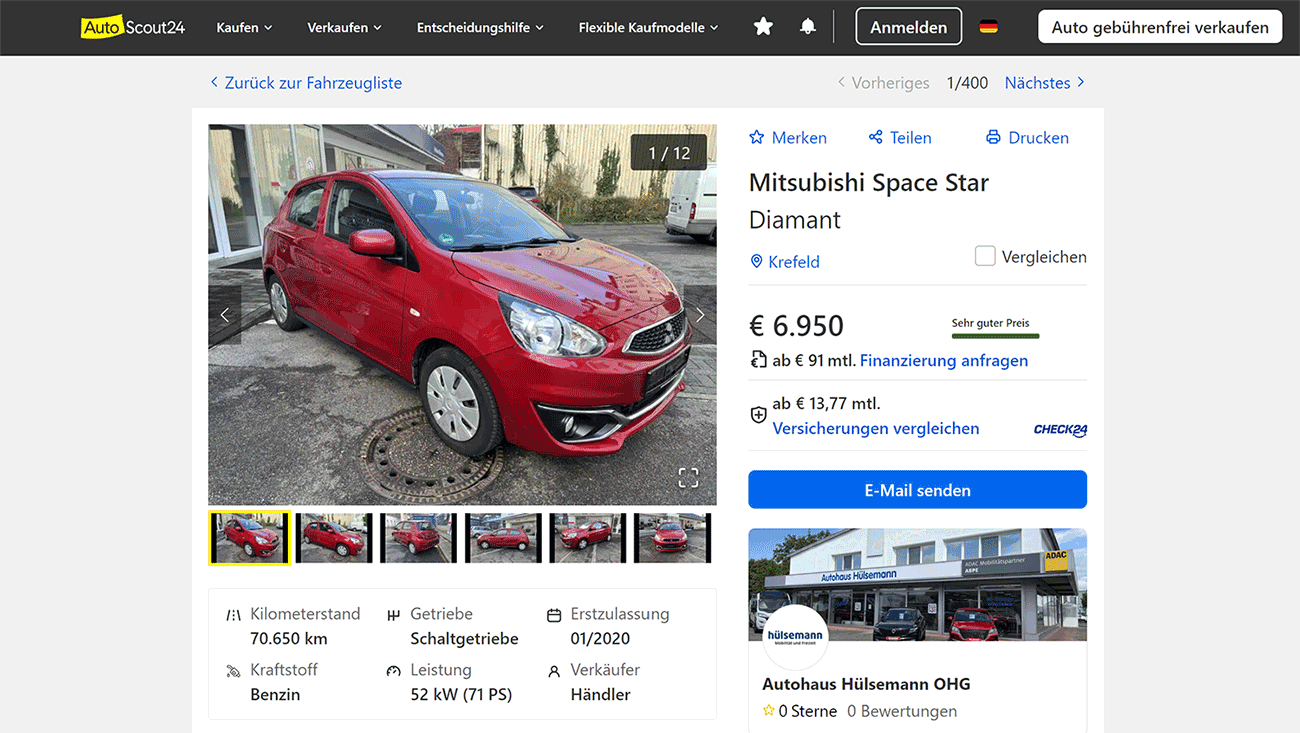
Task: Click the Anmelden button
Action: tap(908, 27)
